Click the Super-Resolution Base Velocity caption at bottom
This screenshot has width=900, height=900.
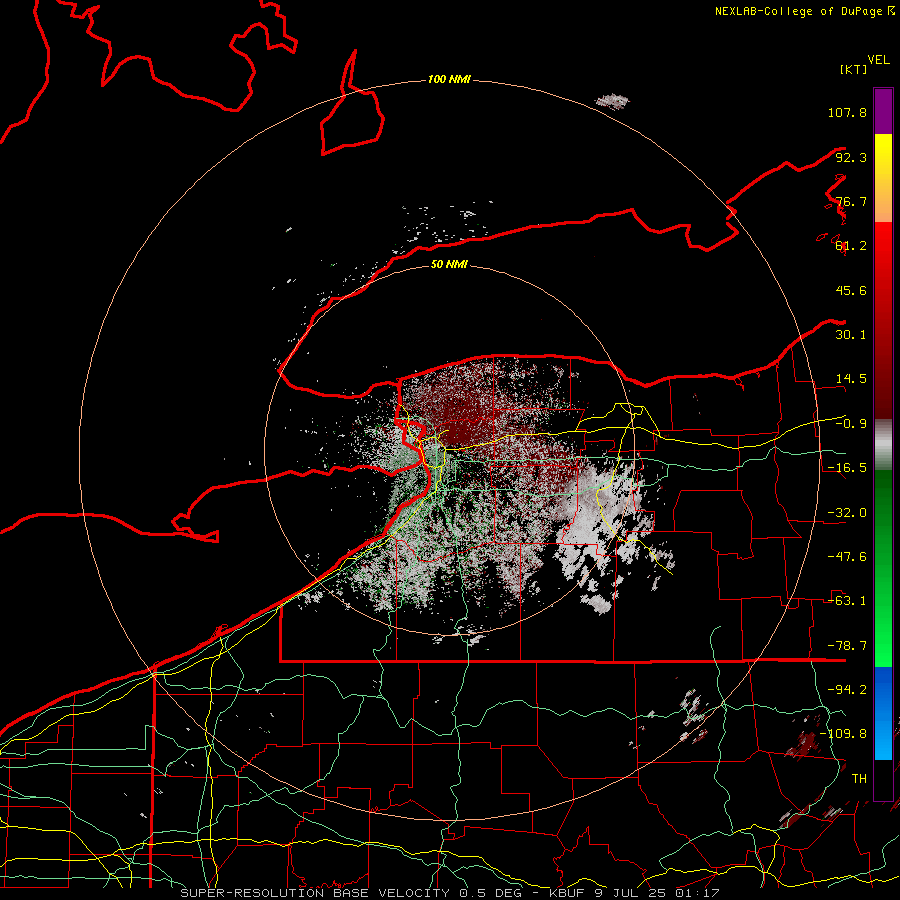point(449,893)
